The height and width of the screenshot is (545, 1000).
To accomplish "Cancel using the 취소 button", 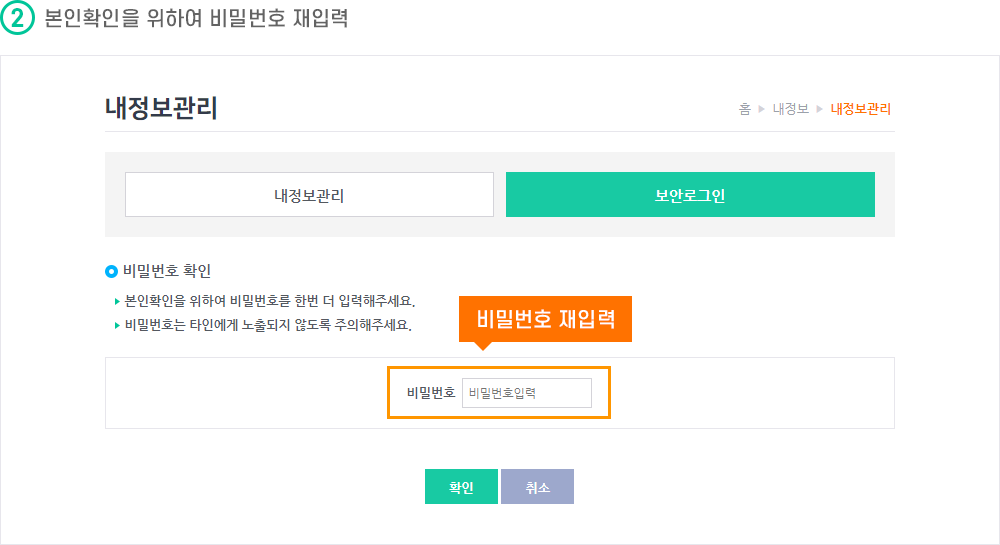I will 537,487.
